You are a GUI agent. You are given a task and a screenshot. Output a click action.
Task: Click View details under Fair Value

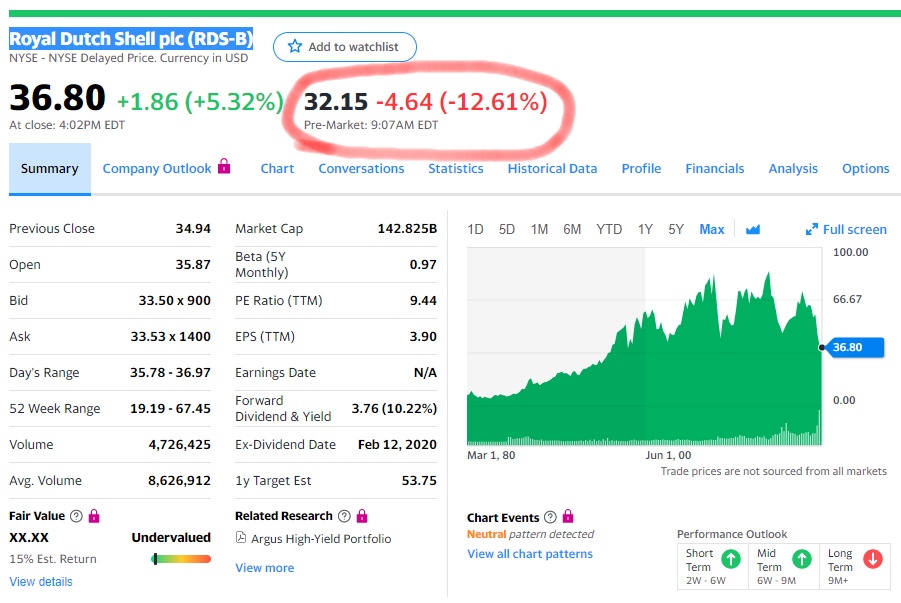point(41,581)
